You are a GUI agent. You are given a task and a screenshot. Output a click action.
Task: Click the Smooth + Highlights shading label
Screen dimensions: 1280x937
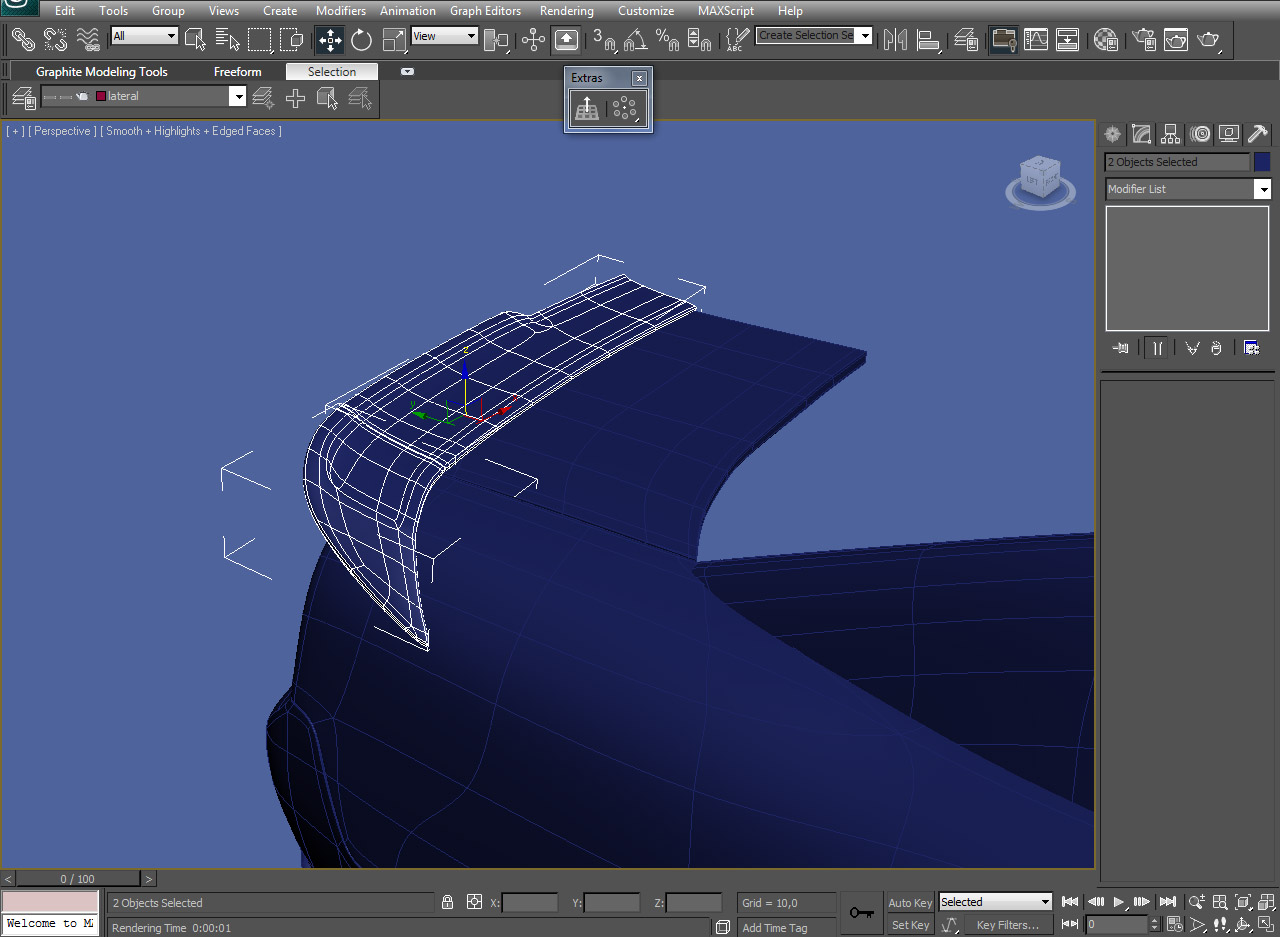(191, 131)
